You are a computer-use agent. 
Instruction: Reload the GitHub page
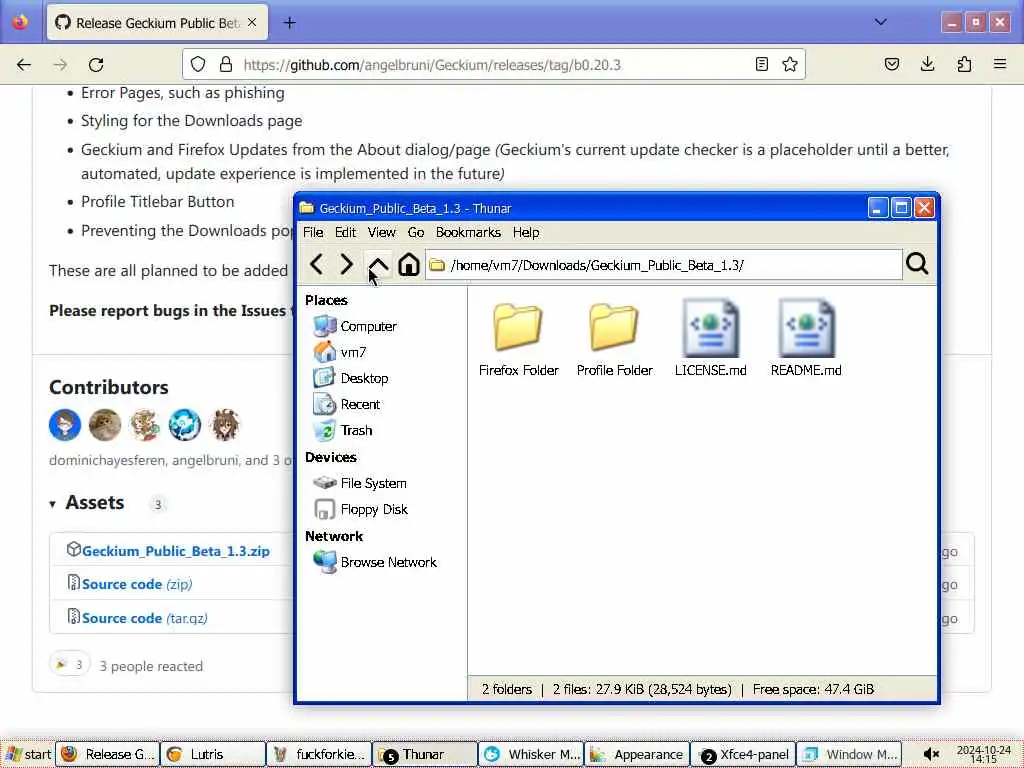click(96, 64)
